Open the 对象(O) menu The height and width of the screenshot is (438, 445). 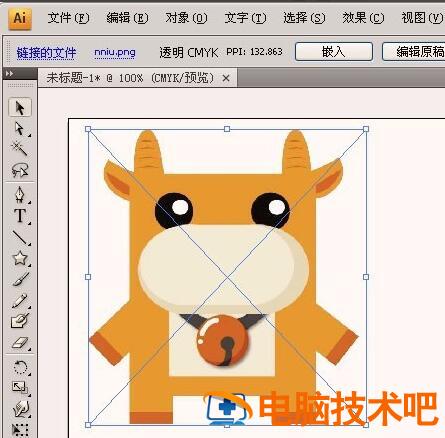186,18
